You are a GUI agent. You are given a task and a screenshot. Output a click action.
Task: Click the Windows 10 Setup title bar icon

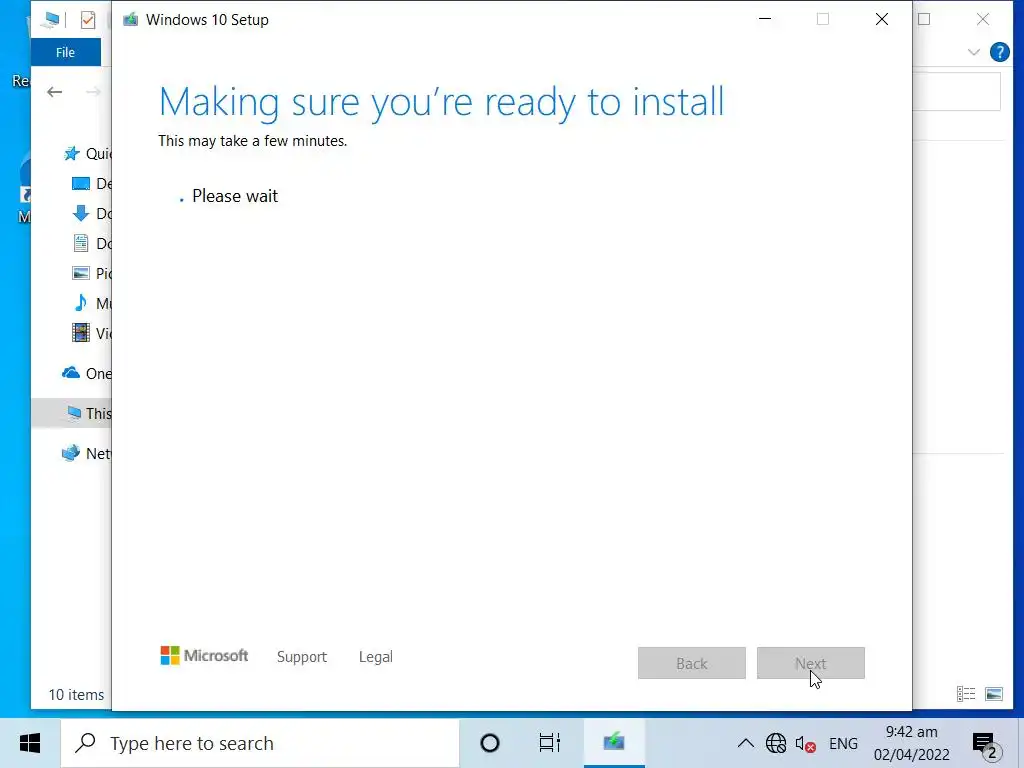(131, 20)
